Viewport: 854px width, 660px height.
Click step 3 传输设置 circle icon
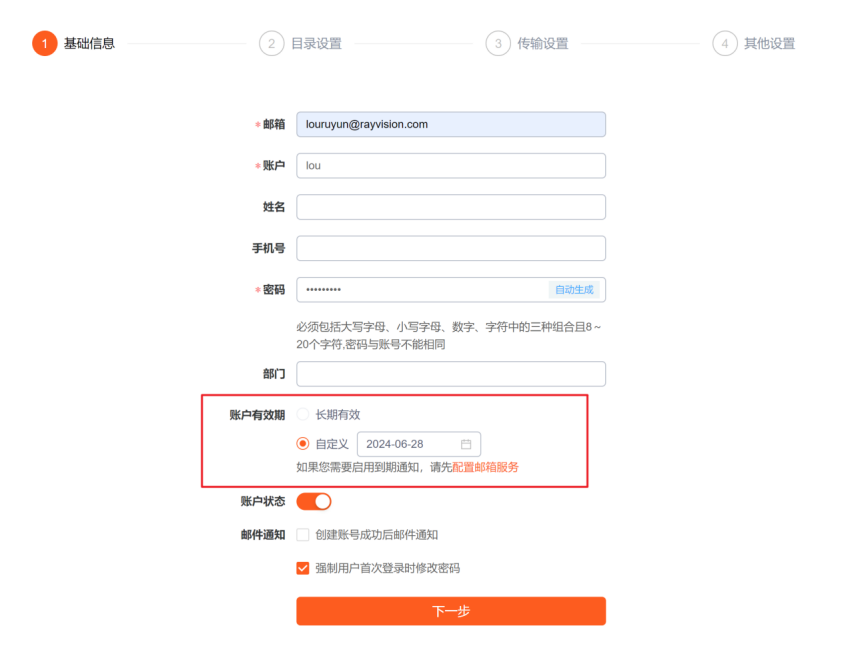(x=498, y=43)
